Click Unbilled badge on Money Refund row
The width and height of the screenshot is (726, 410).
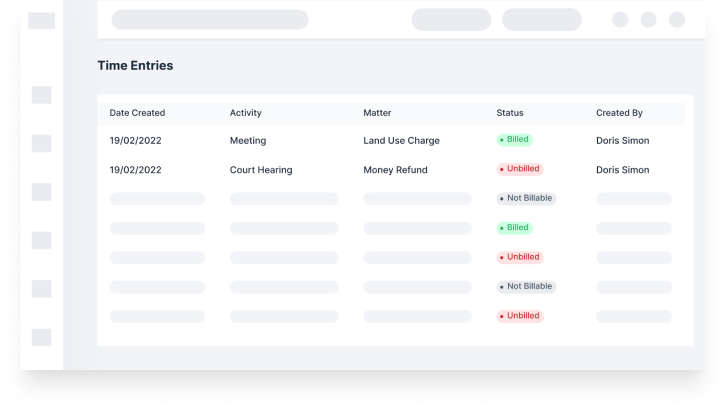[520, 169]
